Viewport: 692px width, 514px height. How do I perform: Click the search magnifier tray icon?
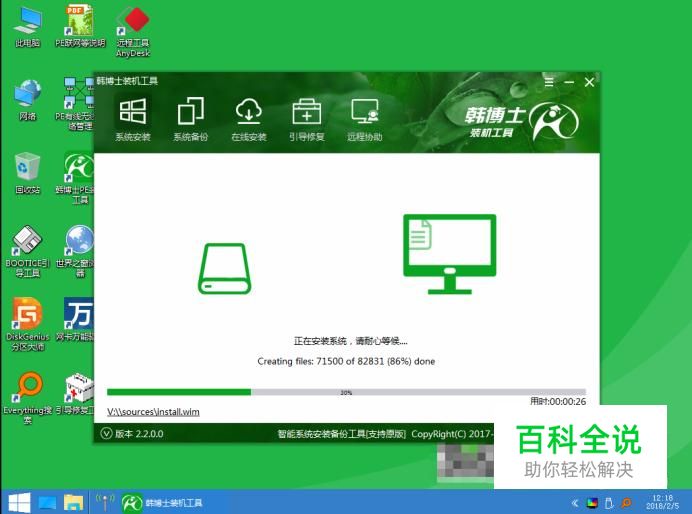[626, 503]
